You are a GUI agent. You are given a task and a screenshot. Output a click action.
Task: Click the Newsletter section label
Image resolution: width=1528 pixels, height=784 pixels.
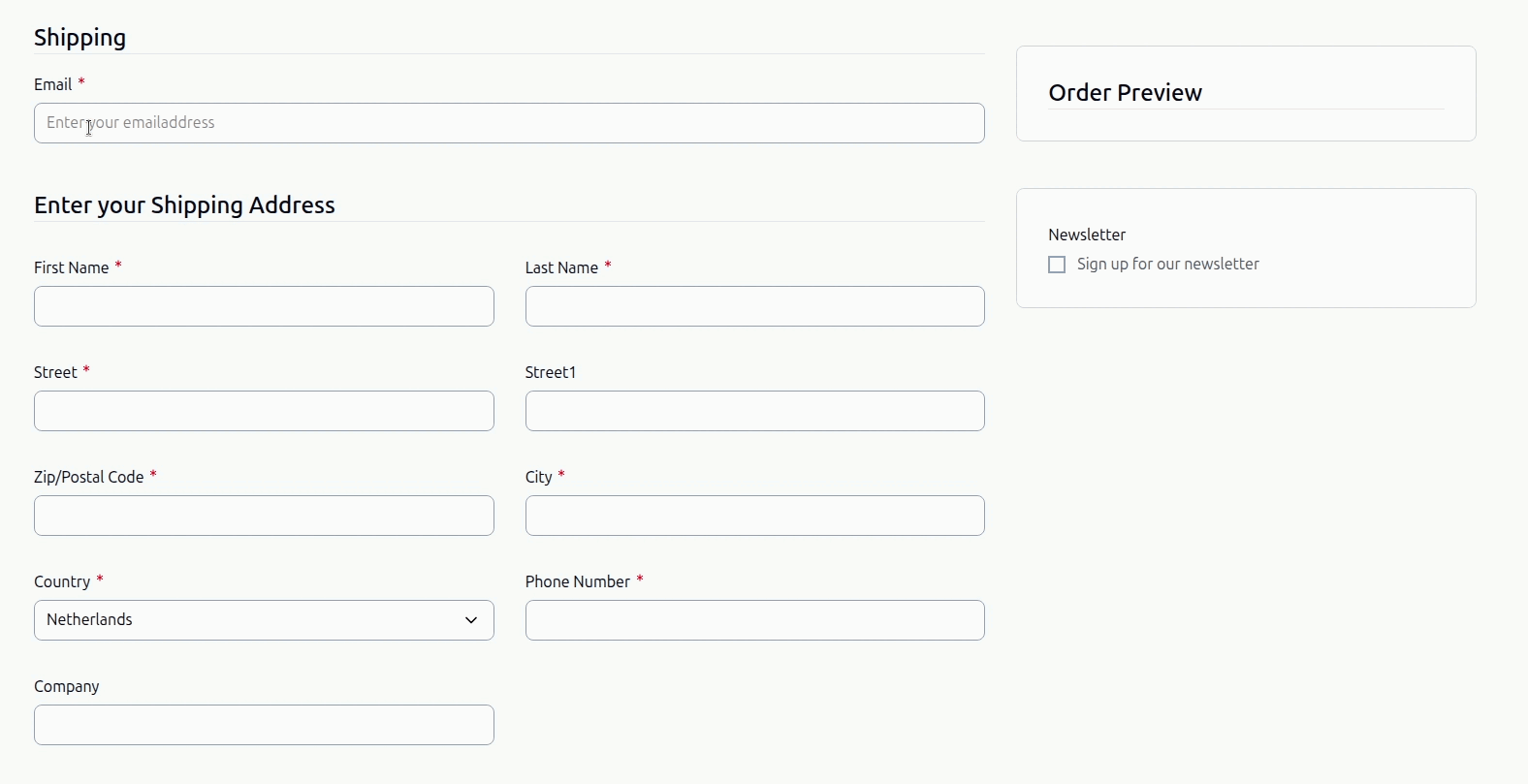(1086, 235)
